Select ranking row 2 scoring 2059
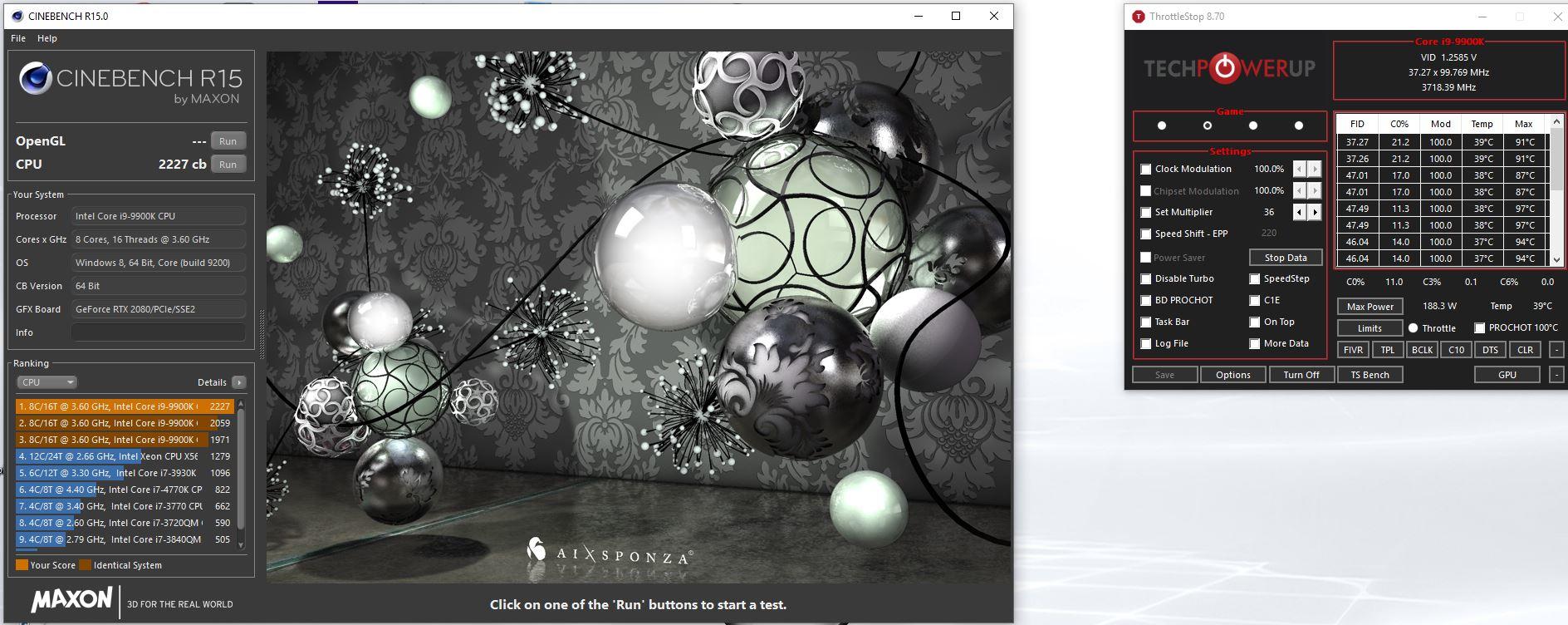This screenshot has height=625, width=1568. [x=125, y=423]
